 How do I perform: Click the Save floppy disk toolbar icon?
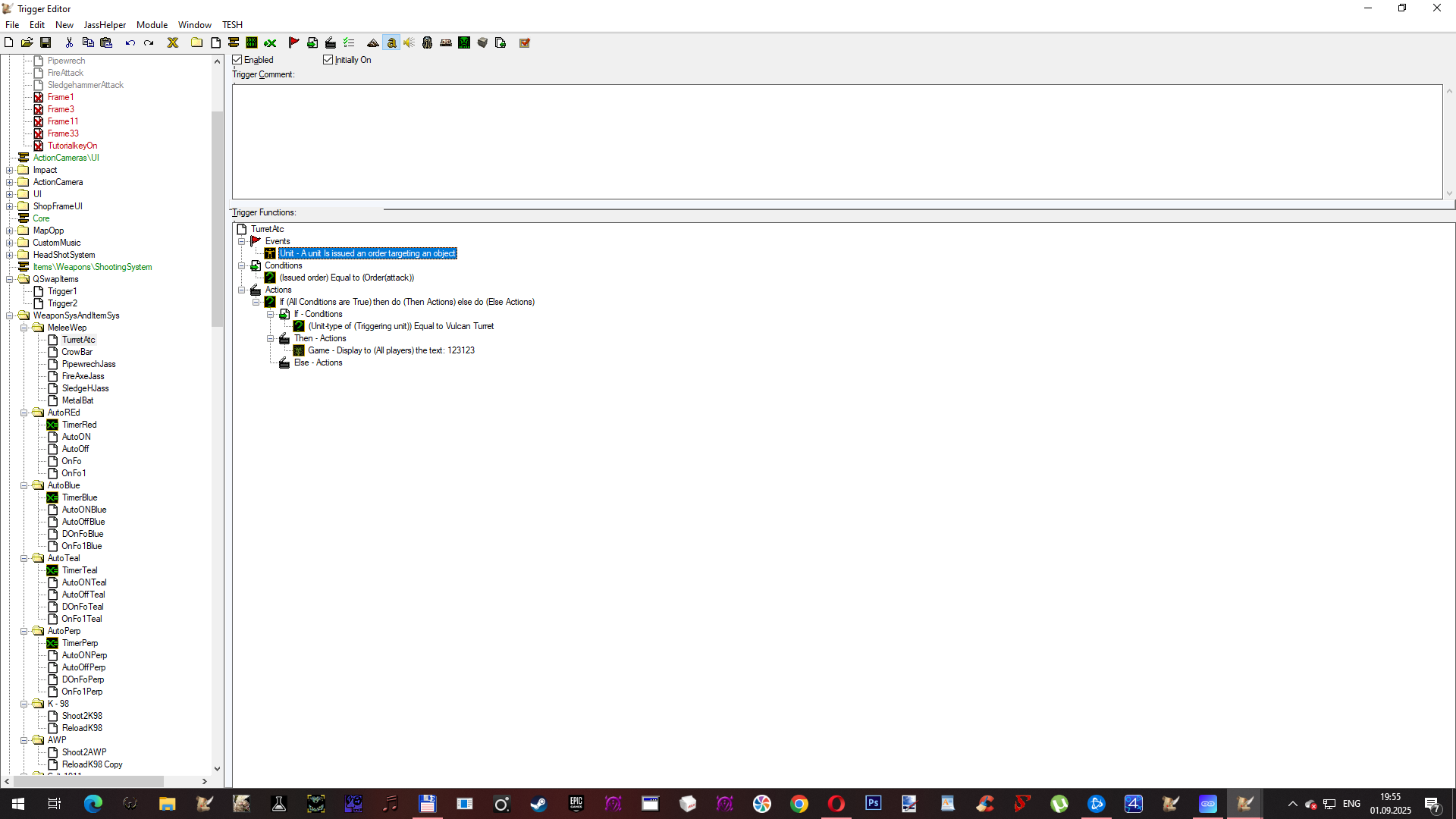45,43
